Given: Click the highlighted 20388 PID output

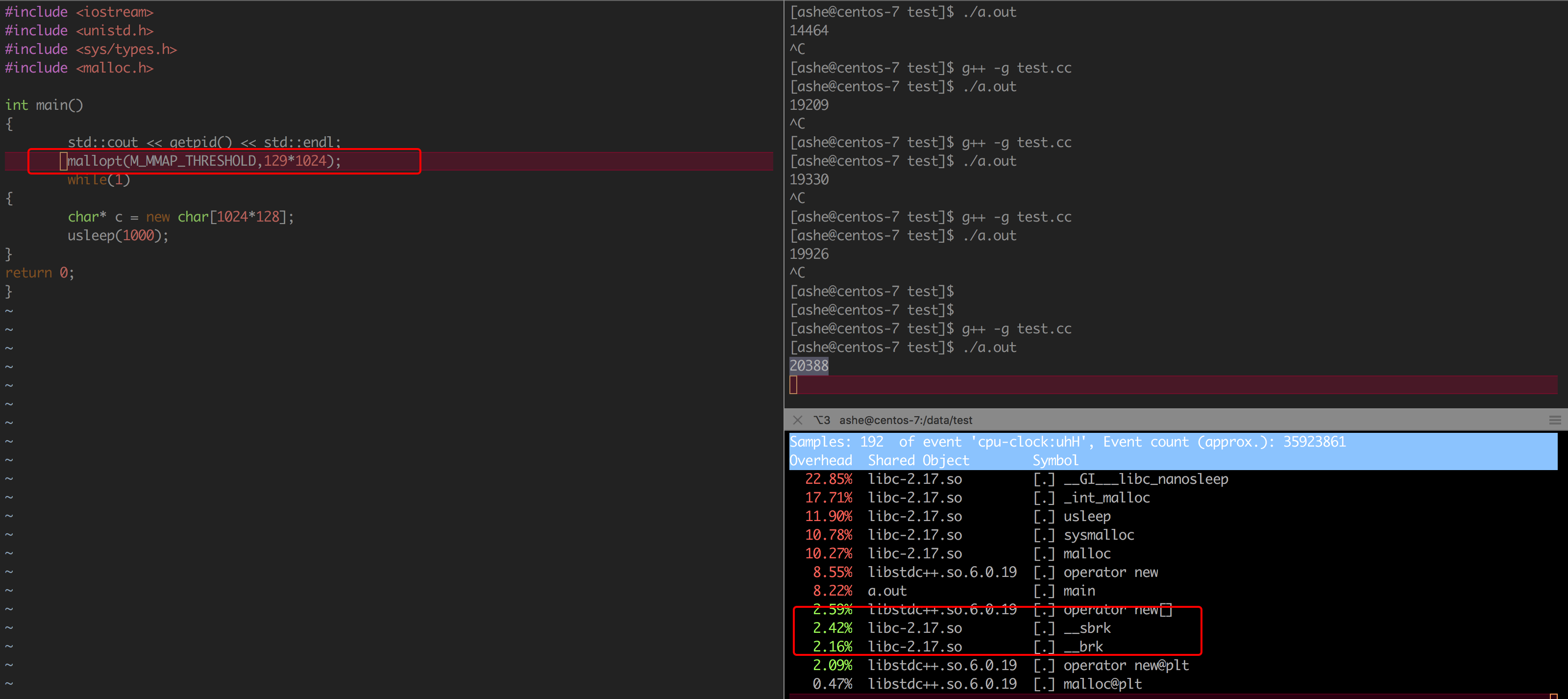Looking at the screenshot, I should 808,366.
